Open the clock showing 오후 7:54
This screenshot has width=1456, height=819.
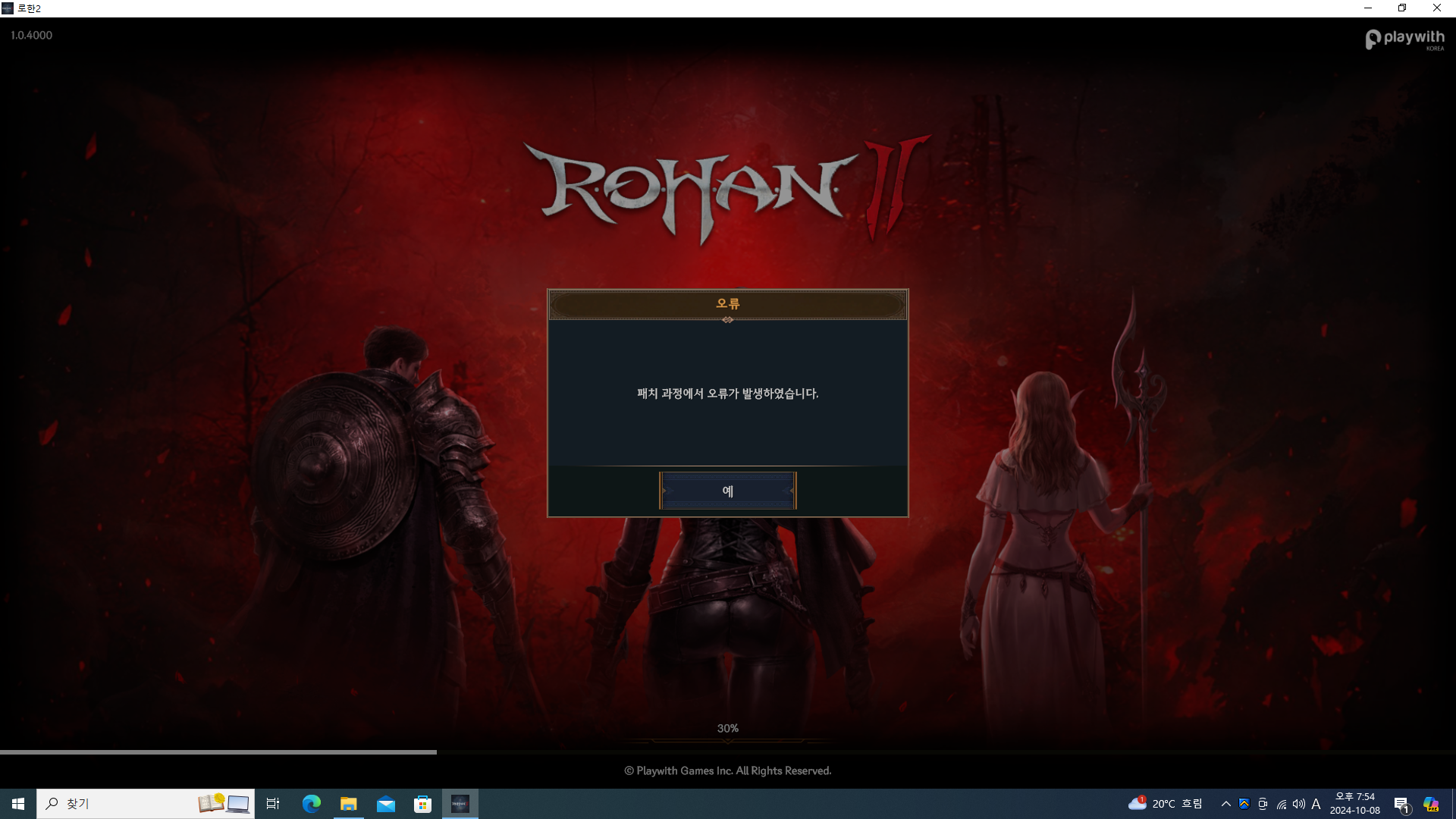[1355, 804]
